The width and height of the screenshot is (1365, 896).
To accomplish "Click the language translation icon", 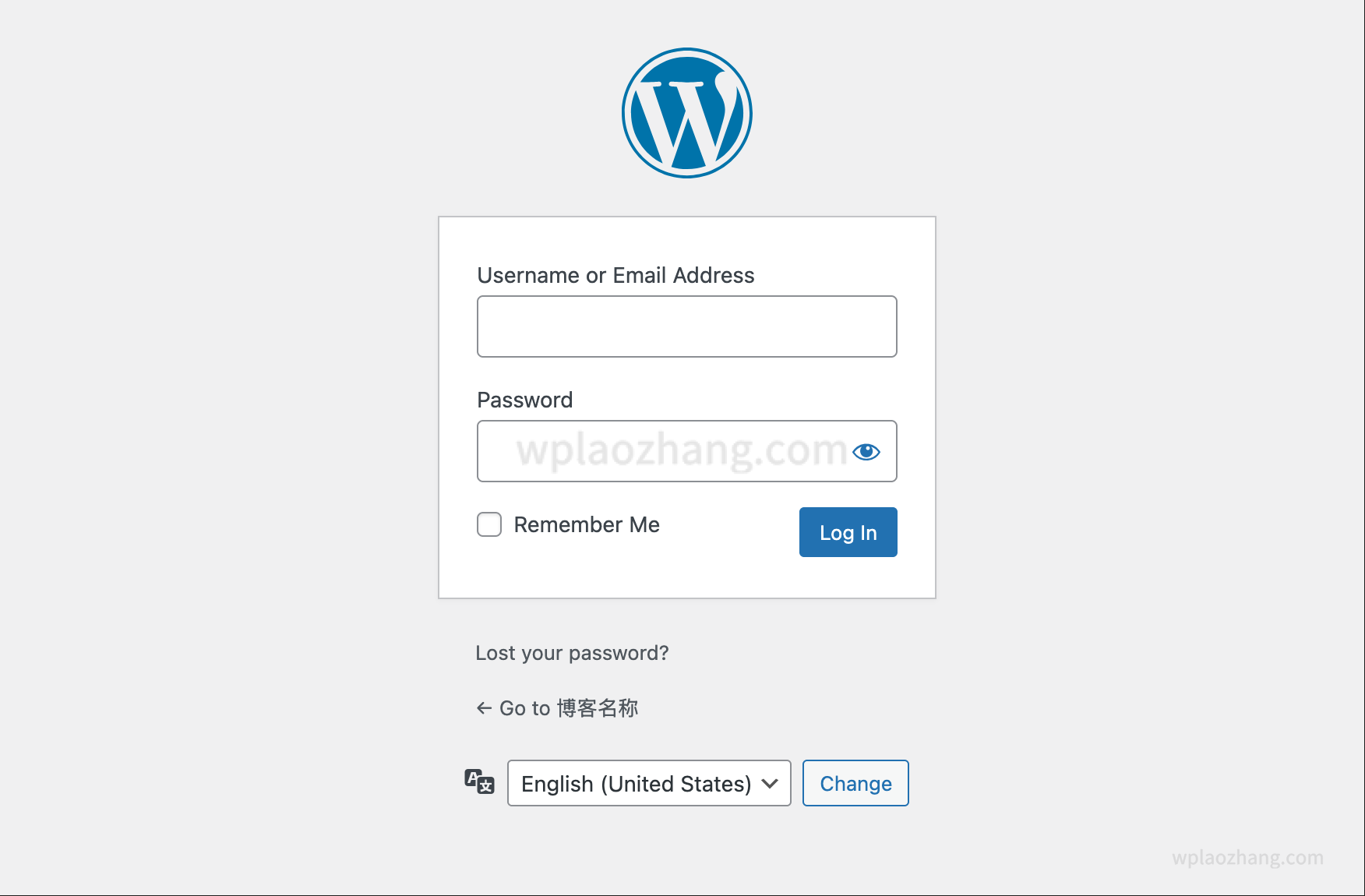I will (479, 781).
